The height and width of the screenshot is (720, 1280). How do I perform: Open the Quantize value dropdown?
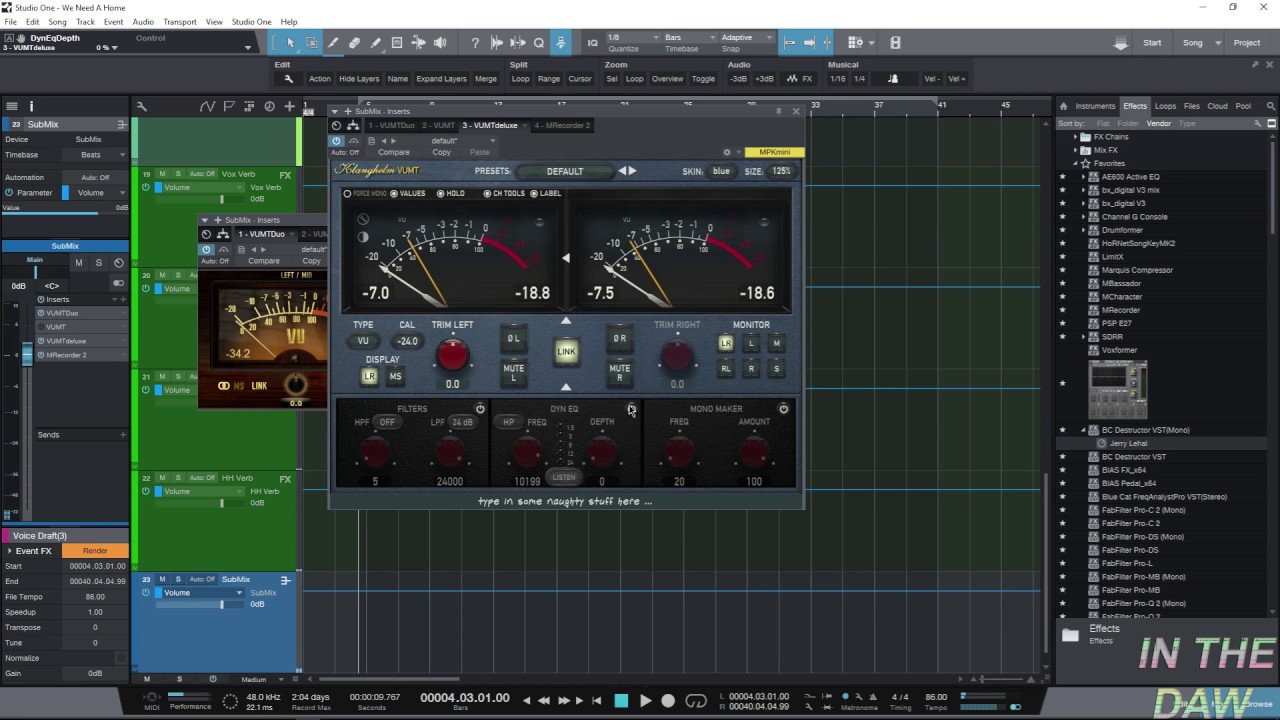[629, 38]
